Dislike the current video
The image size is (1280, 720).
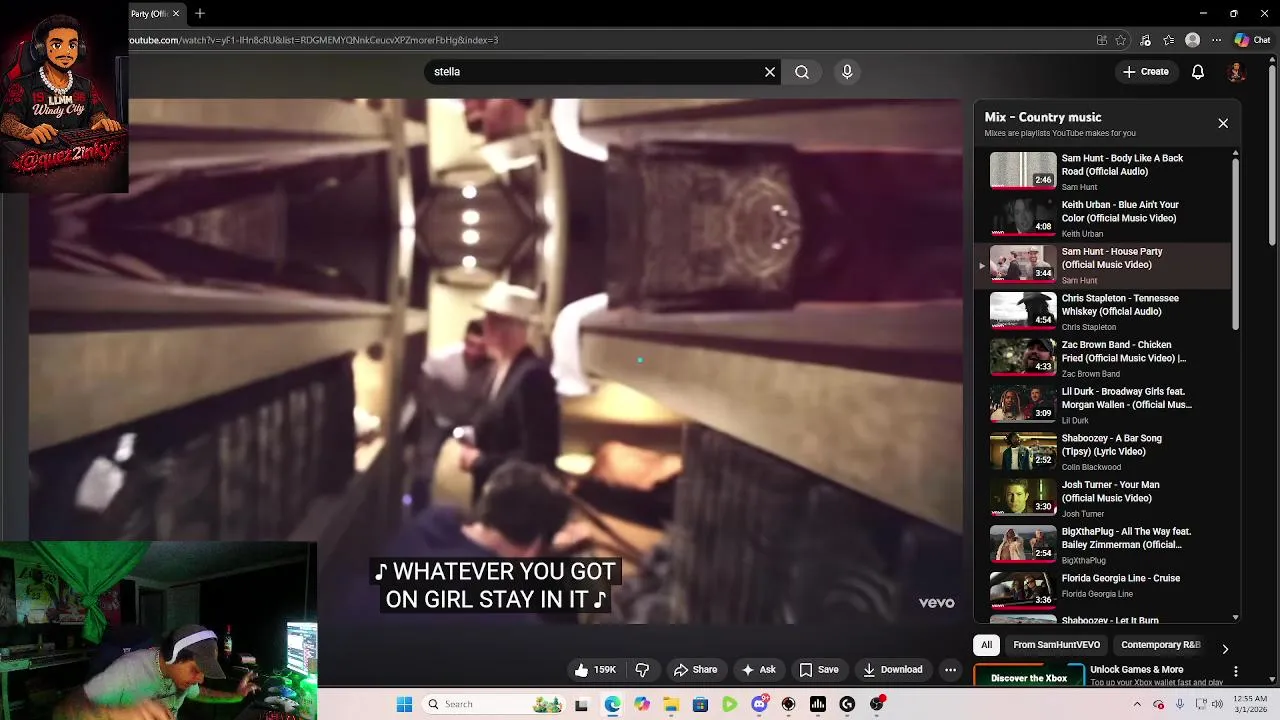click(x=643, y=670)
